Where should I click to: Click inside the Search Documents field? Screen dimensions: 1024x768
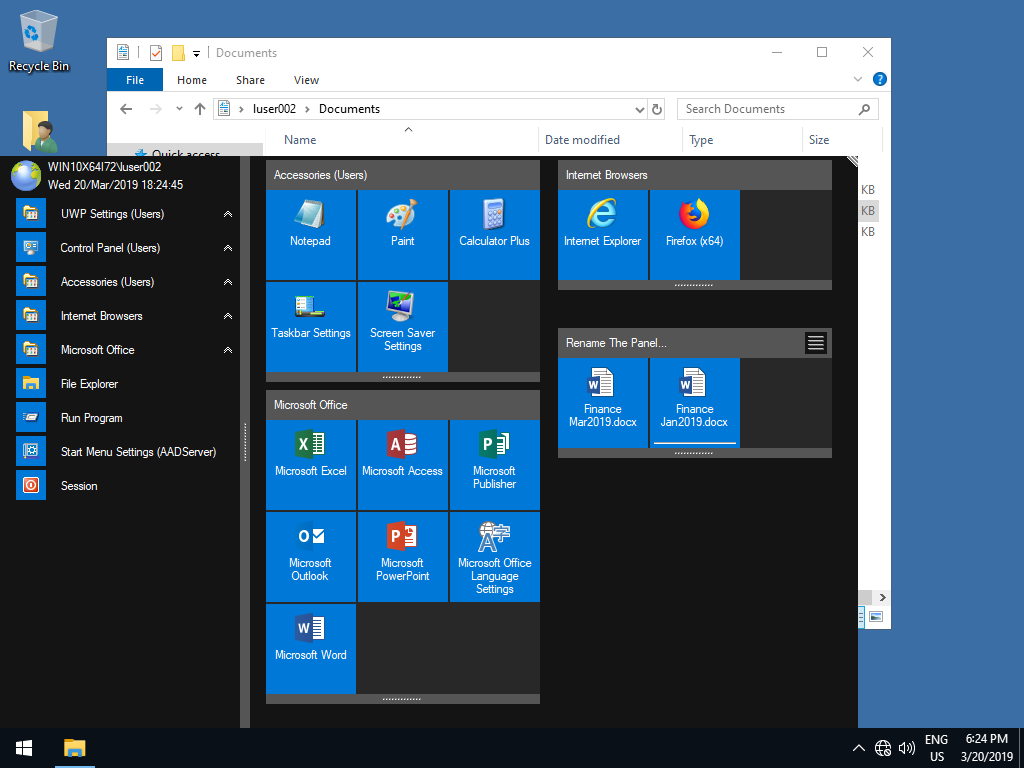[765, 108]
